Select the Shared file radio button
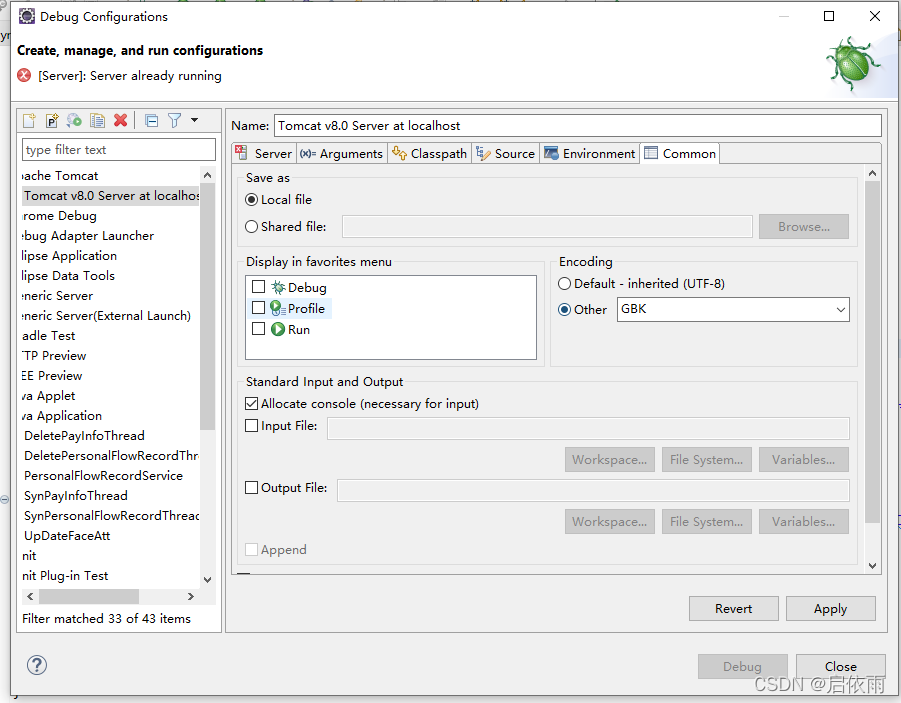The height and width of the screenshot is (703, 901). point(251,226)
